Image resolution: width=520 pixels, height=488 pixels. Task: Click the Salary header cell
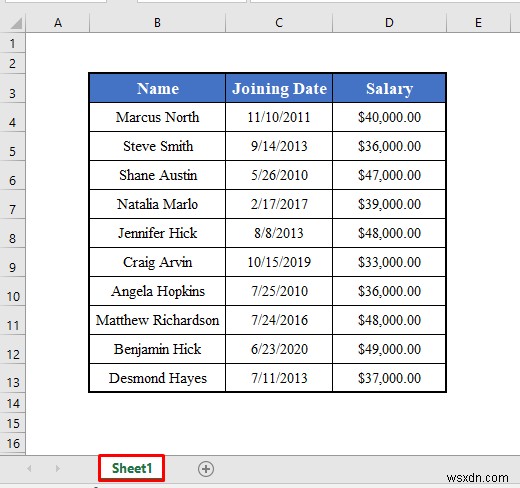pos(389,88)
